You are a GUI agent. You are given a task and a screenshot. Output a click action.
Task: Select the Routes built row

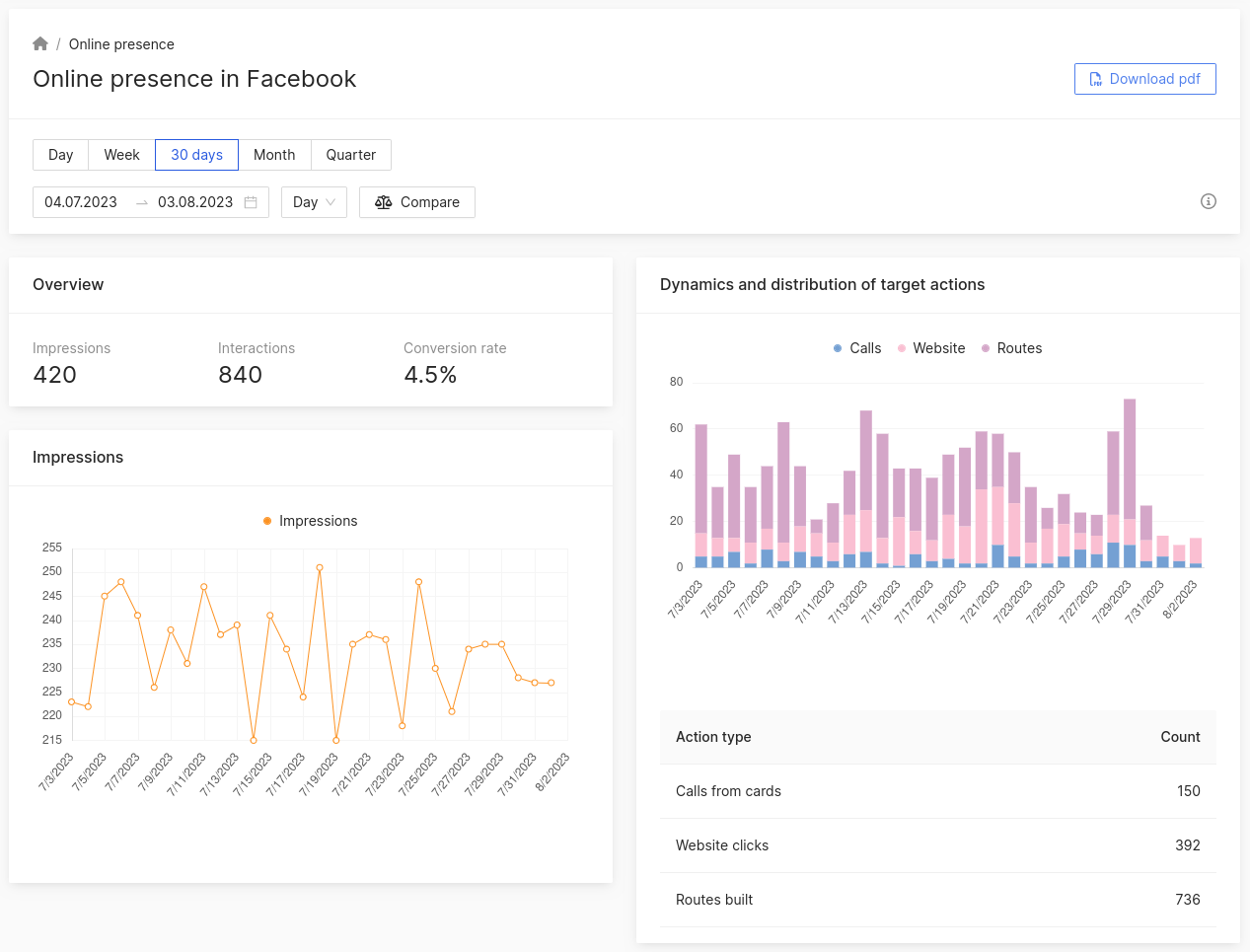937,900
